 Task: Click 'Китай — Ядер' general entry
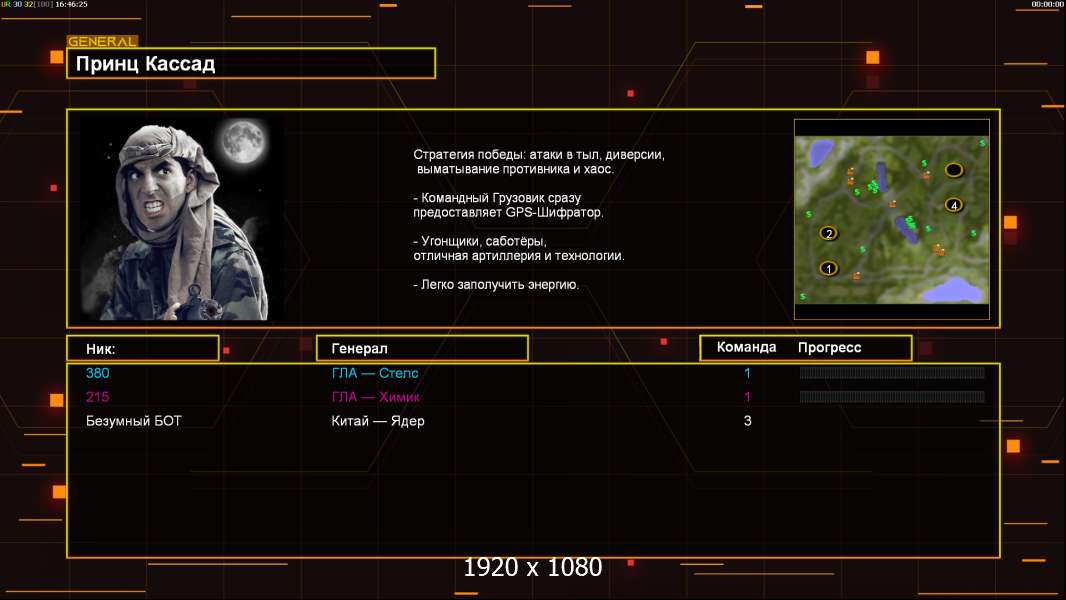tap(378, 421)
